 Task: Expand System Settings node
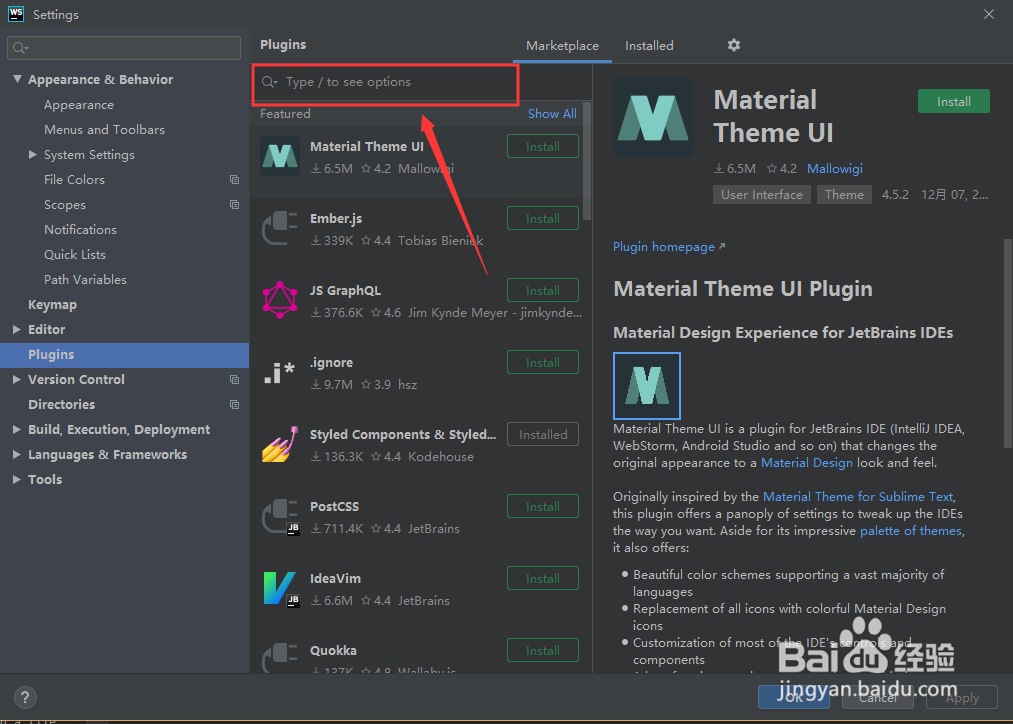[32, 154]
